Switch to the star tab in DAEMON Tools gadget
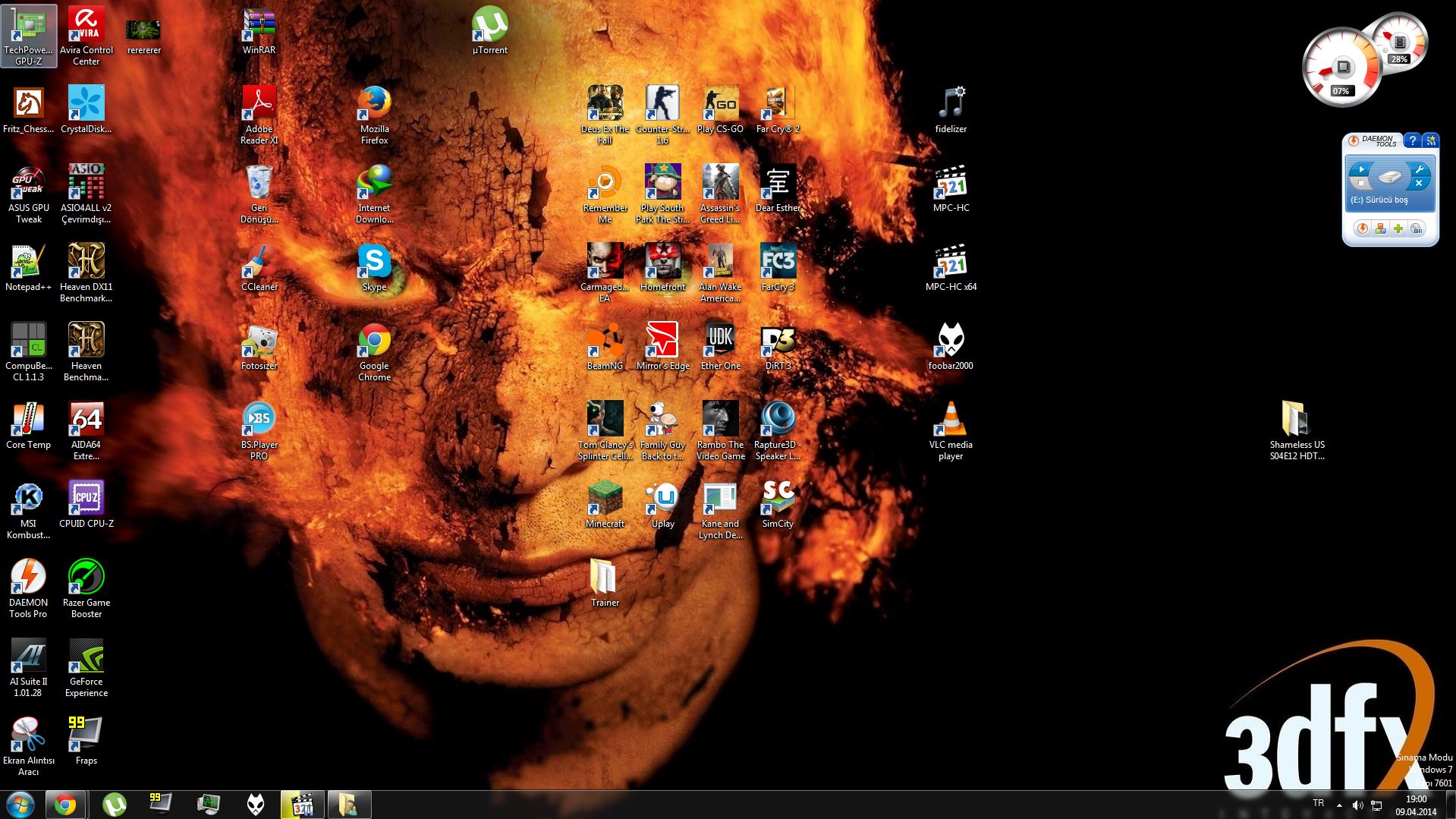This screenshot has width=1456, height=819. (x=1430, y=140)
